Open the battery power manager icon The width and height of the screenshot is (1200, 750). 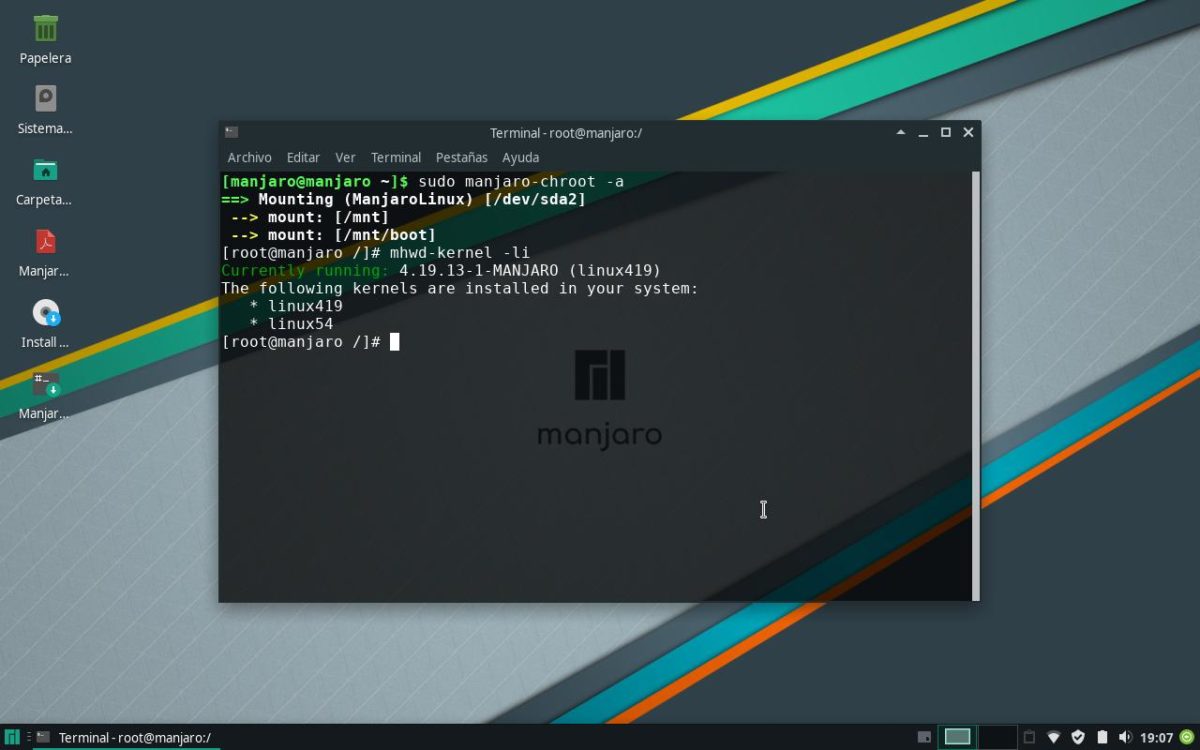click(1102, 737)
